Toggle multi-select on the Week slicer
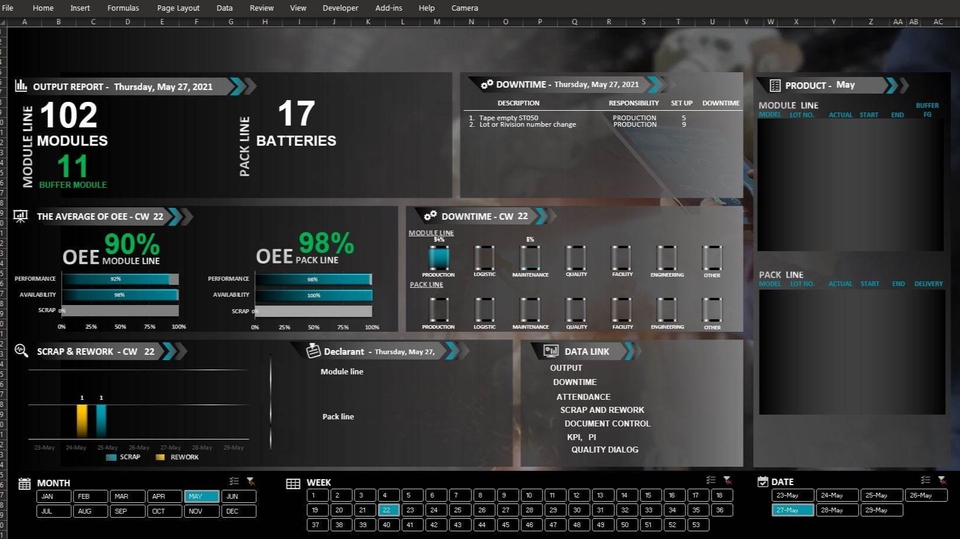 [710, 480]
